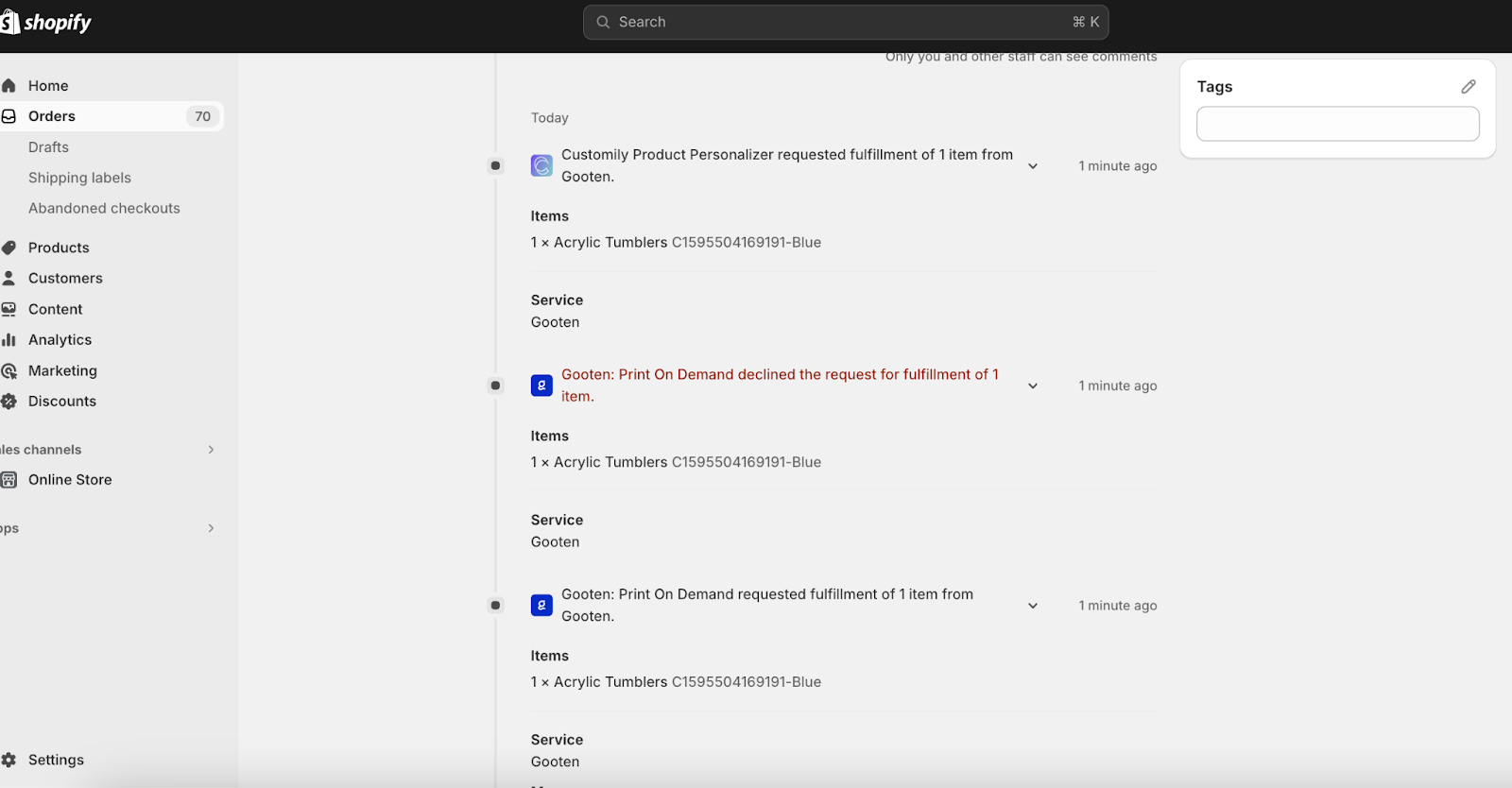Click the Content icon in sidebar

tap(9, 309)
